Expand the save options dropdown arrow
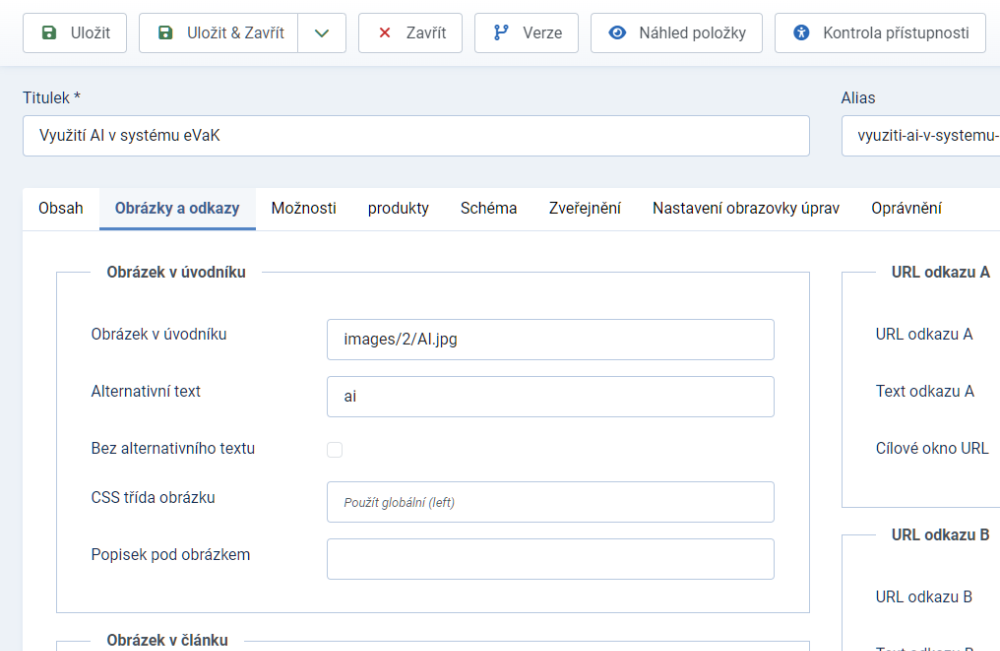This screenshot has height=651, width=1000. (x=321, y=33)
